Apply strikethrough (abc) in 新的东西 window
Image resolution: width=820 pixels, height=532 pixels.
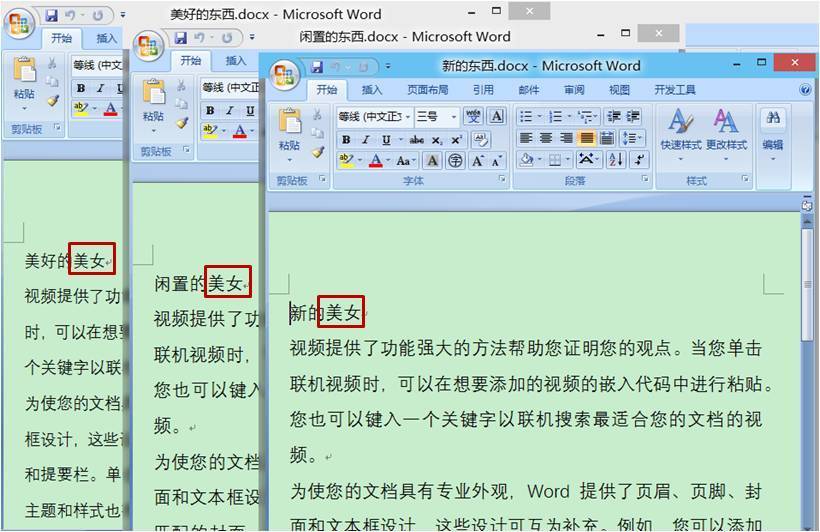[x=417, y=140]
